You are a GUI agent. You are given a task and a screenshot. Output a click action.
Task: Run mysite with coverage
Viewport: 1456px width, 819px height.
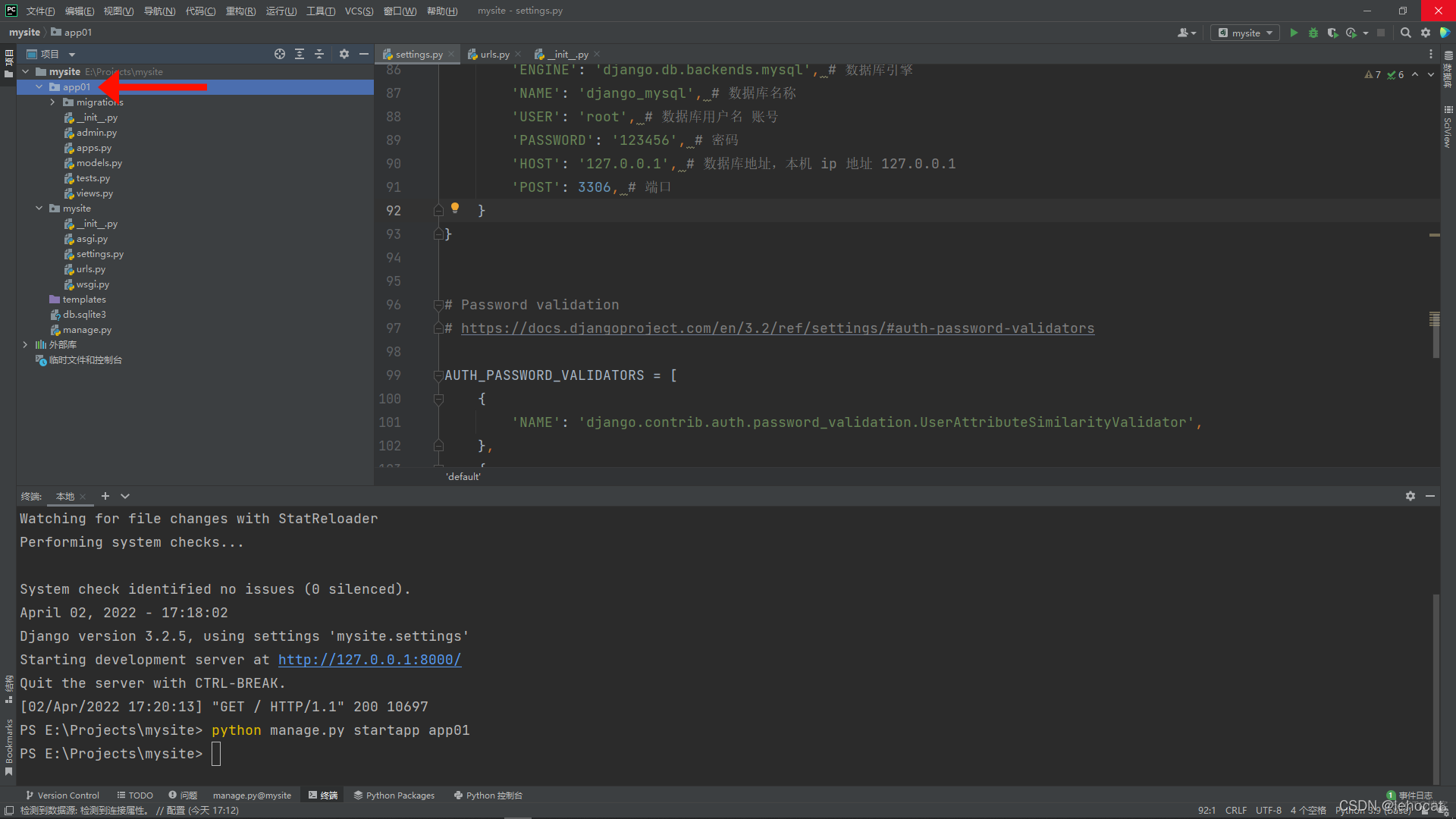click(x=1332, y=33)
